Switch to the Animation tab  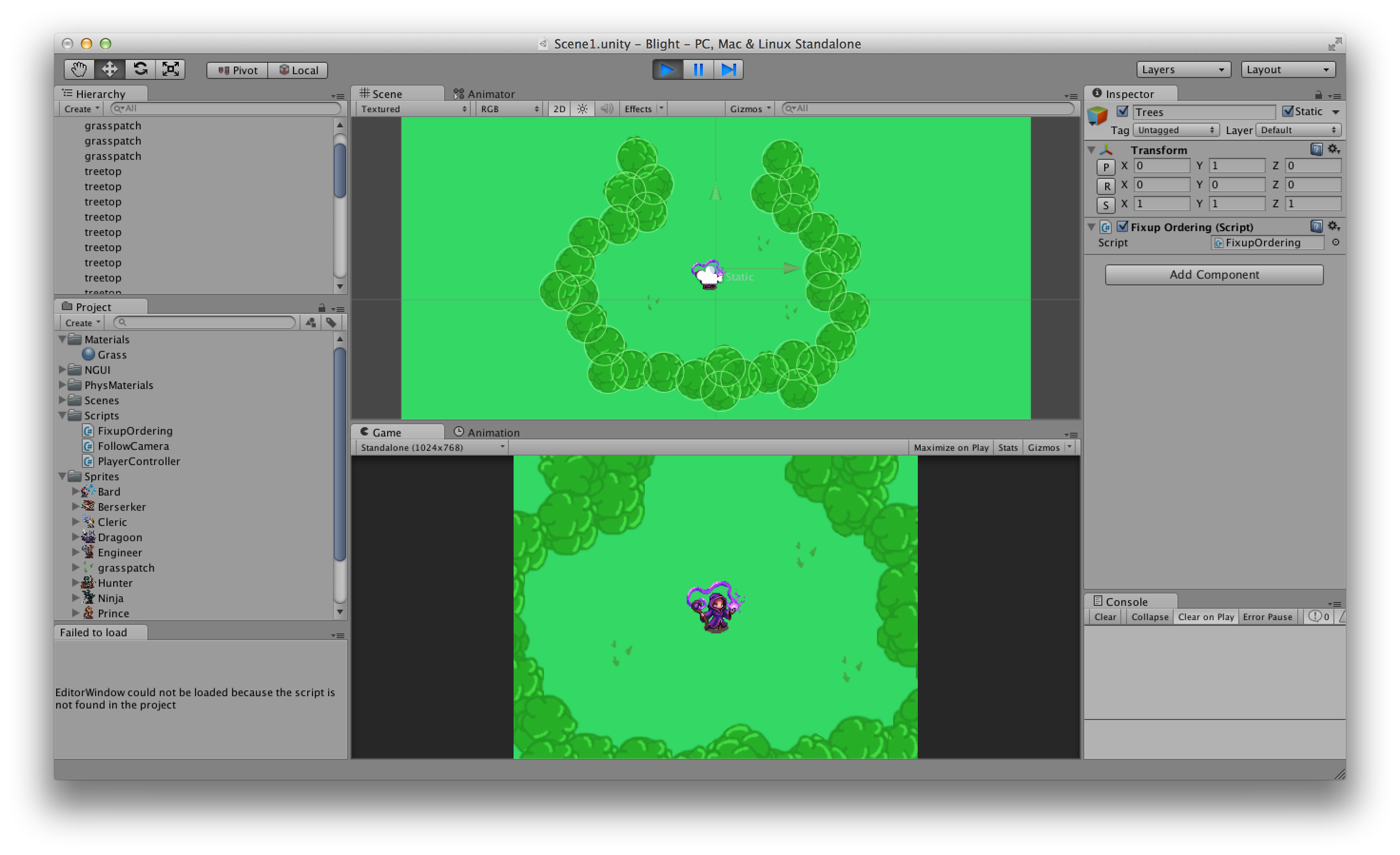click(x=487, y=432)
